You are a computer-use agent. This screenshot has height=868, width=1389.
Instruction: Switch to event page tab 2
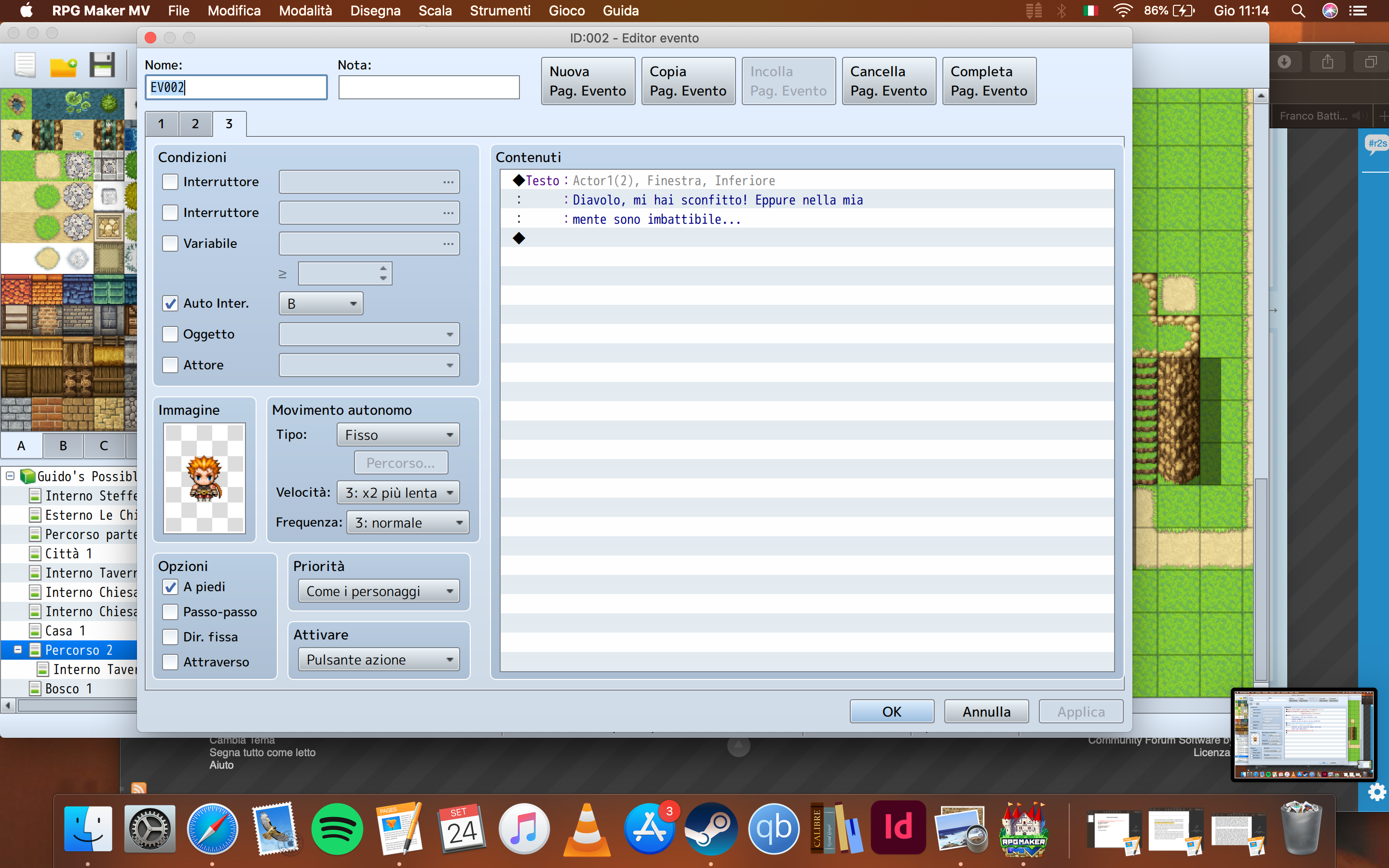click(x=195, y=124)
